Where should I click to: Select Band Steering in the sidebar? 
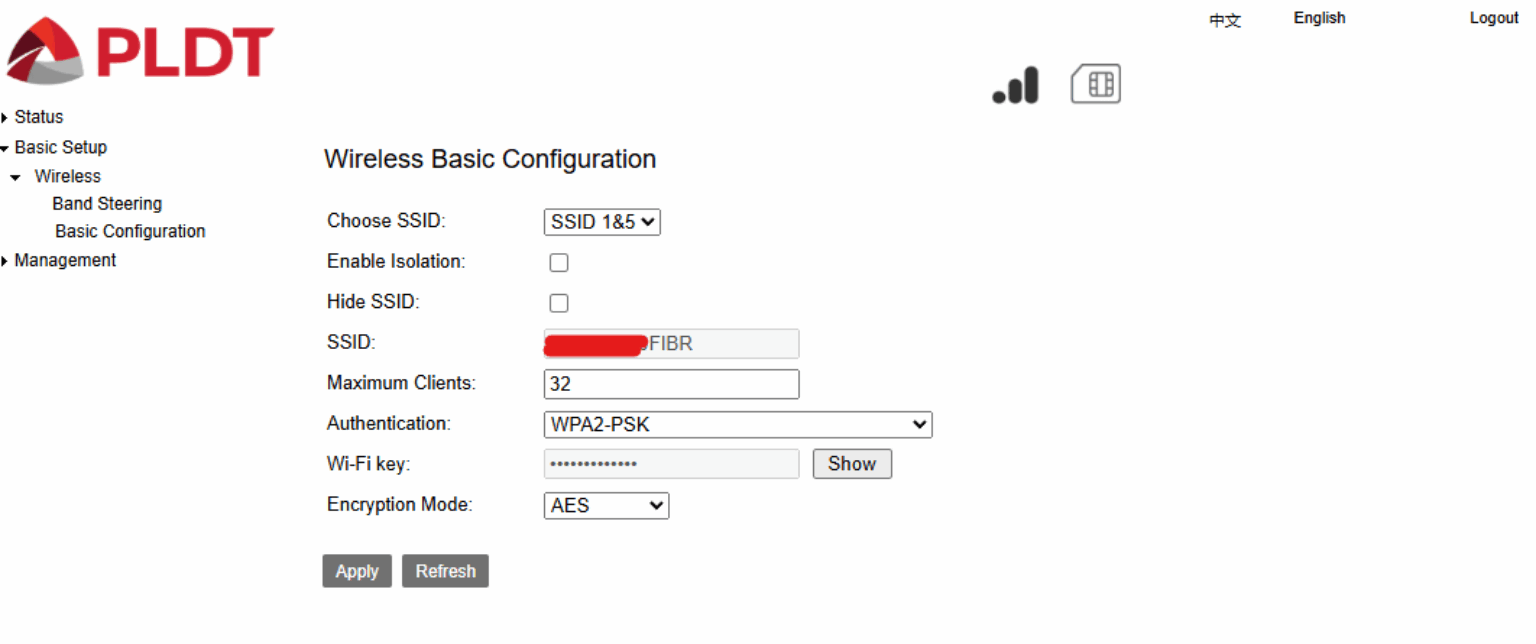pyautogui.click(x=106, y=203)
